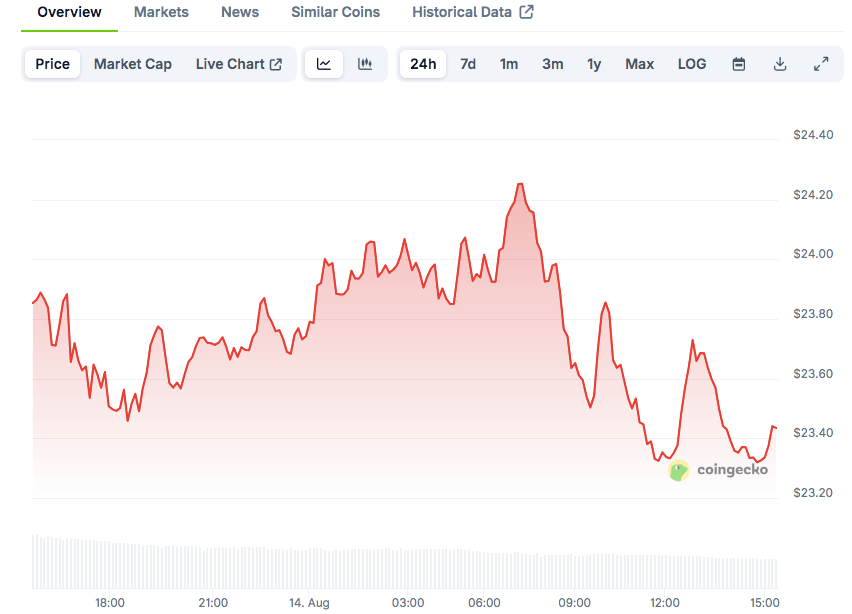
Task: Toggle LOG scale on the chart
Action: (692, 64)
